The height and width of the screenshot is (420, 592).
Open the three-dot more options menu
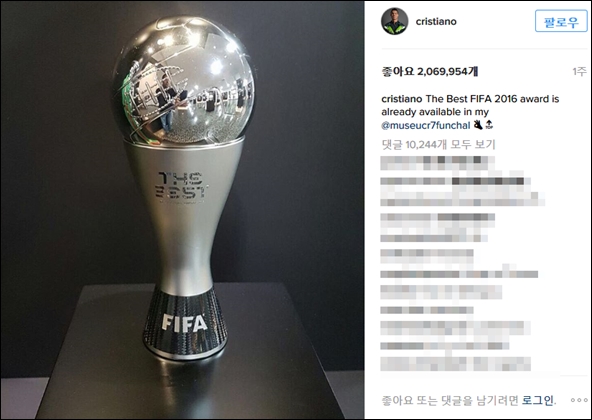(579, 400)
